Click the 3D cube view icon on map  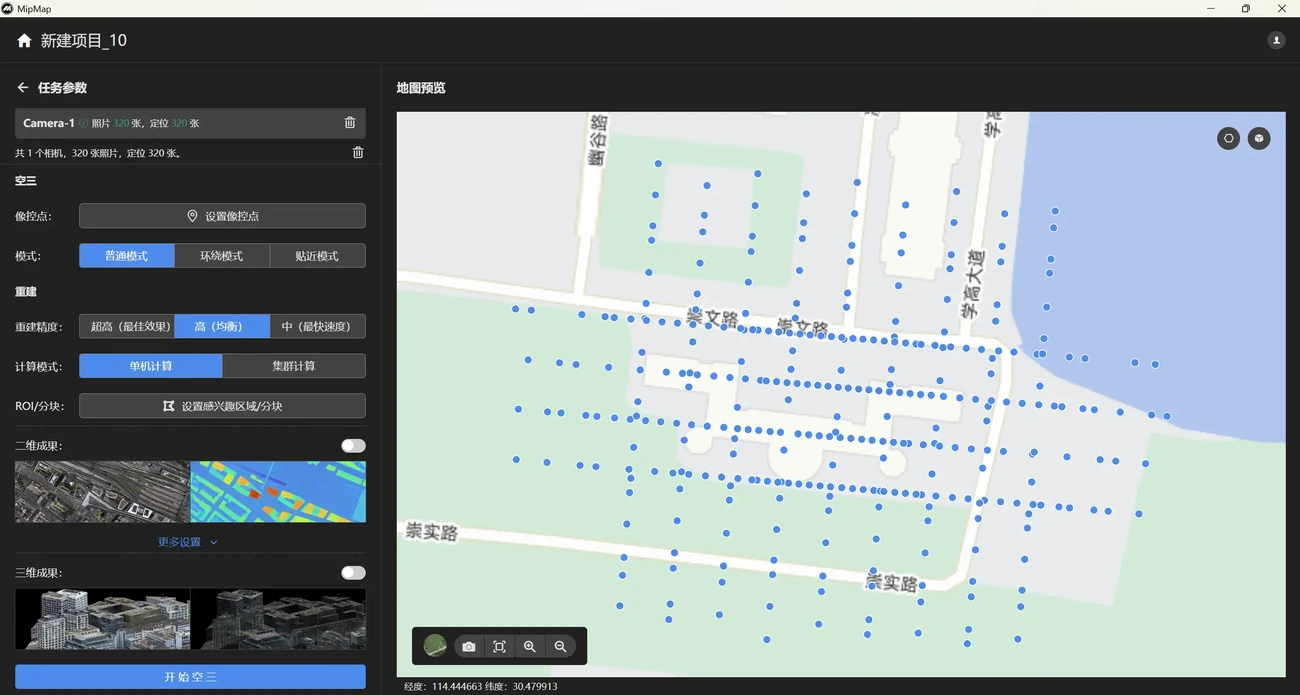pyautogui.click(x=1259, y=139)
